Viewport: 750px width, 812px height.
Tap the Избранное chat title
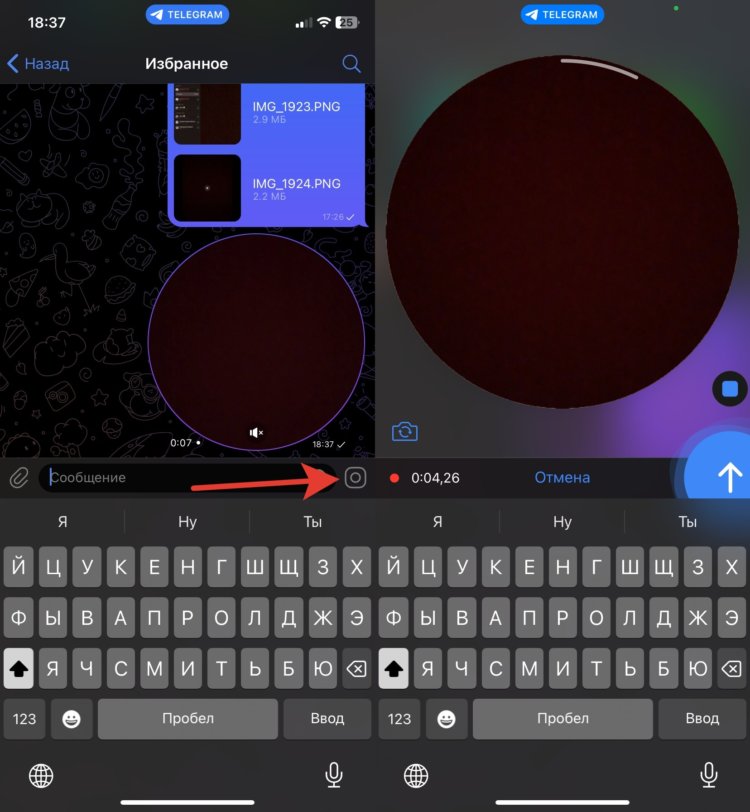pyautogui.click(x=186, y=64)
